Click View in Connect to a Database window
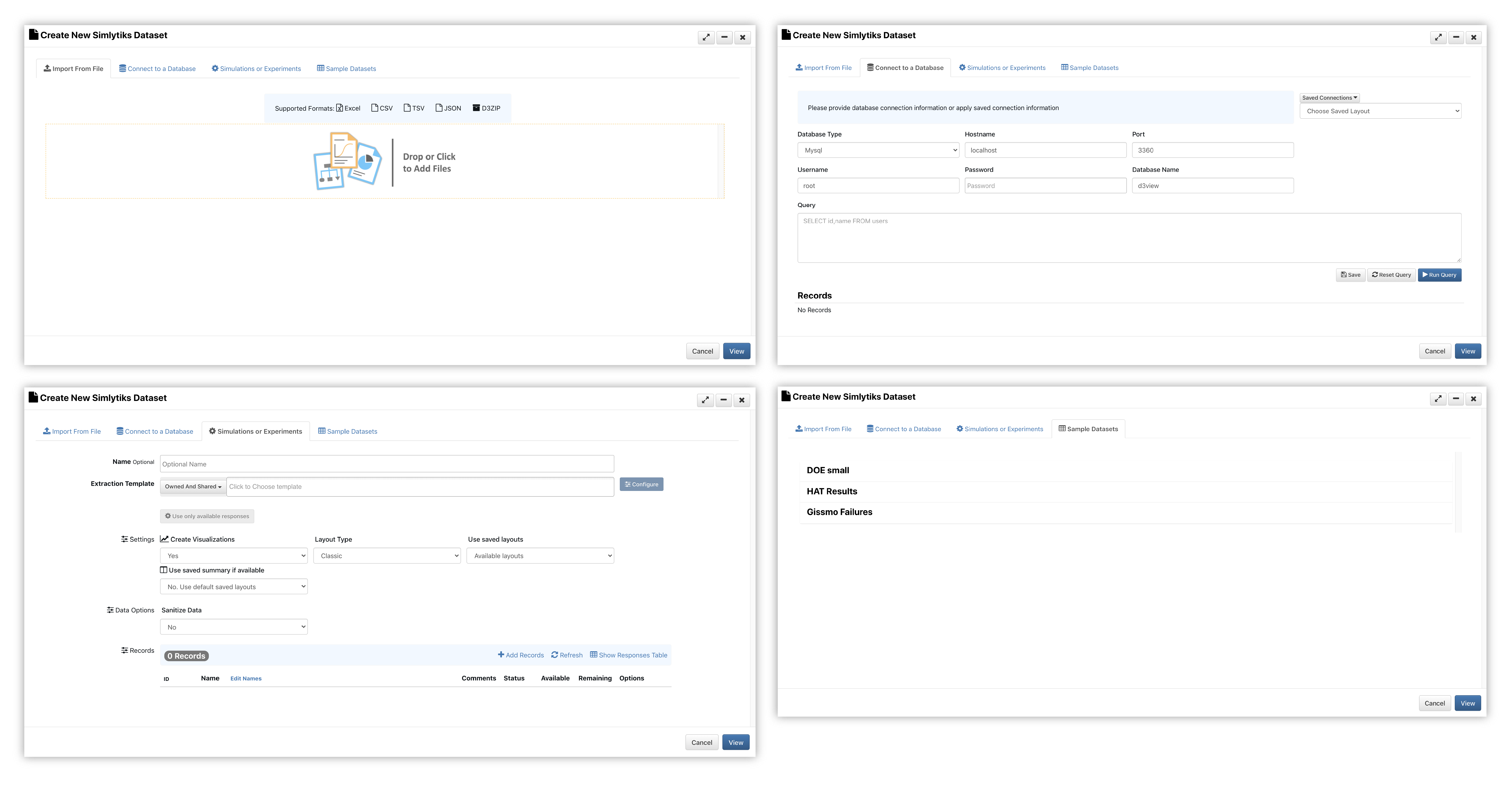Screen dimensions: 1512x785 [x=1468, y=351]
